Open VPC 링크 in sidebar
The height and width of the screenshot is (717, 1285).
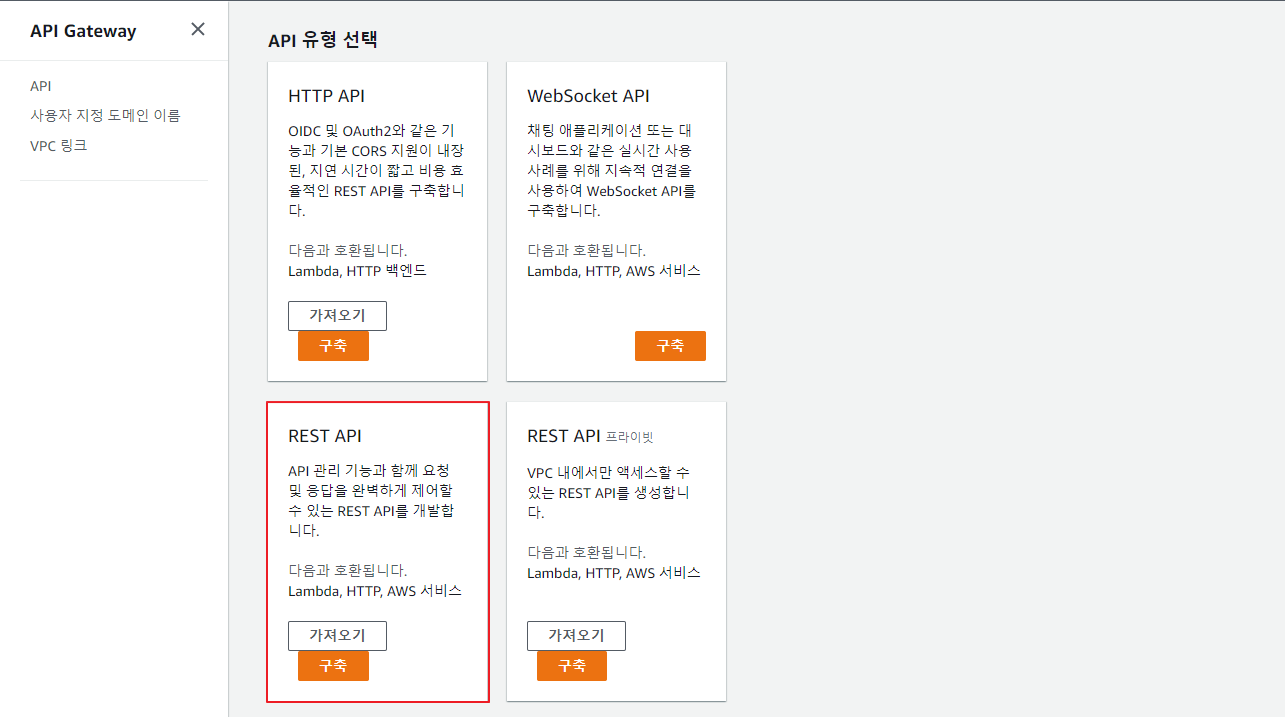59,145
